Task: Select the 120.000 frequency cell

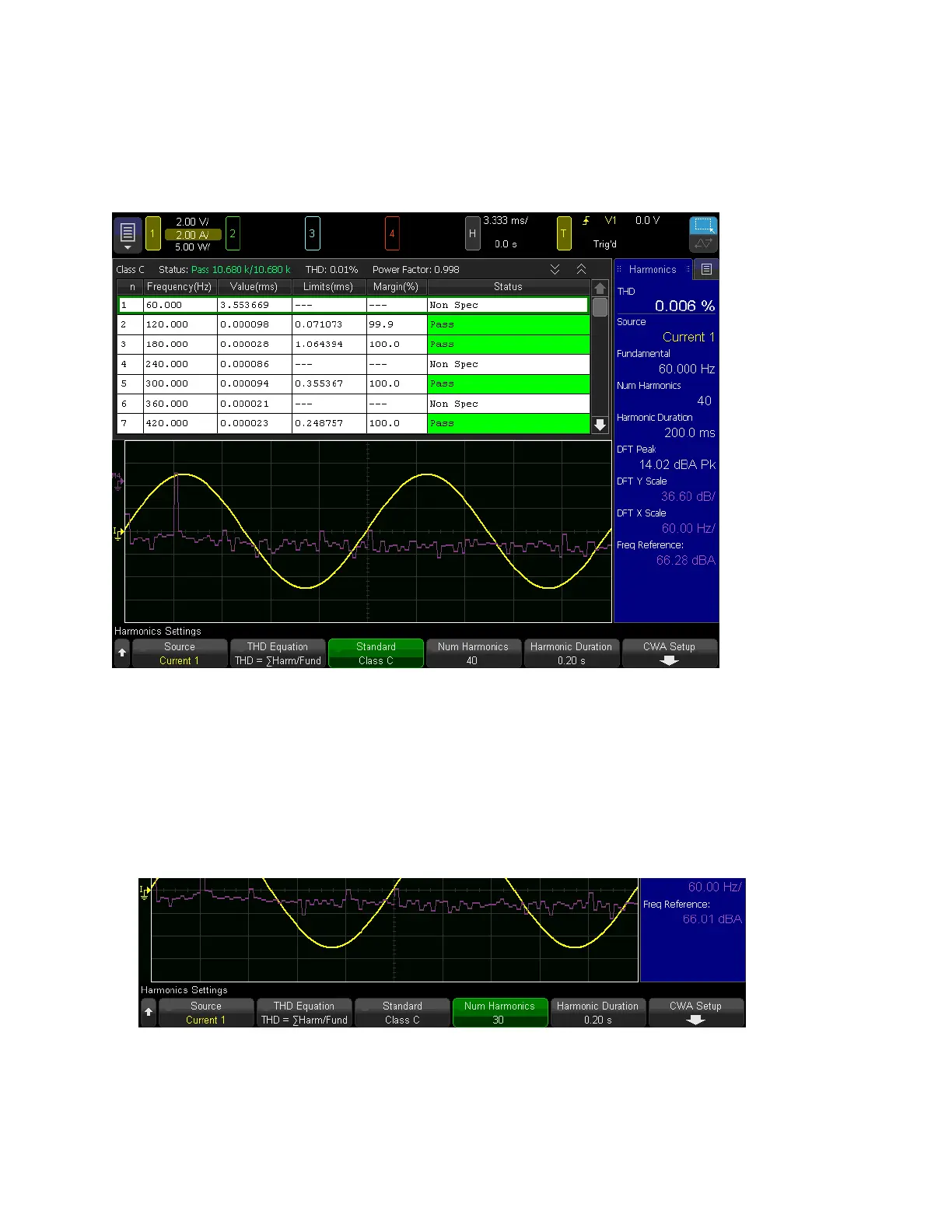Action: pos(180,324)
